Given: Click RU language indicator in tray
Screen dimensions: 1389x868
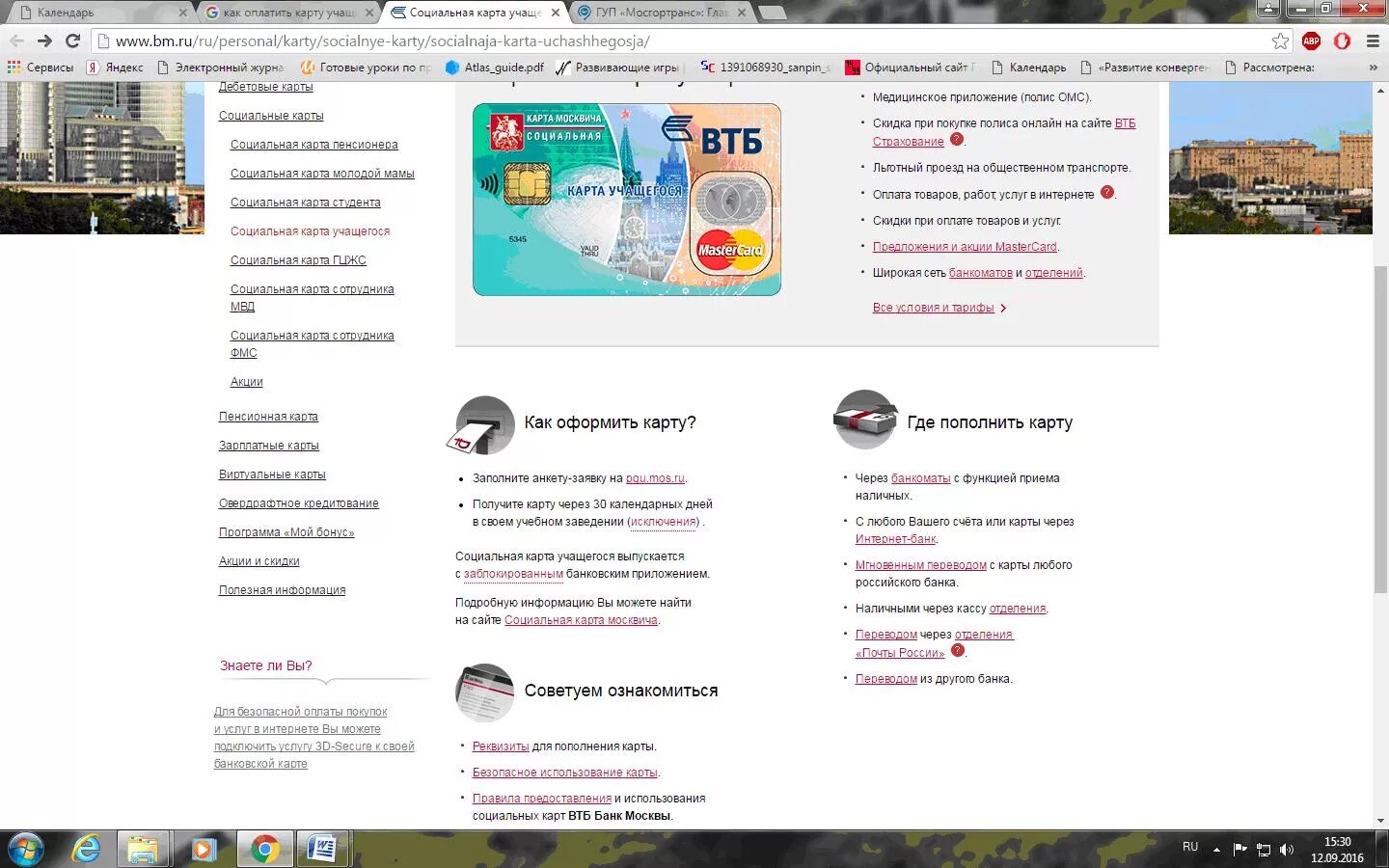Looking at the screenshot, I should click(1190, 847).
